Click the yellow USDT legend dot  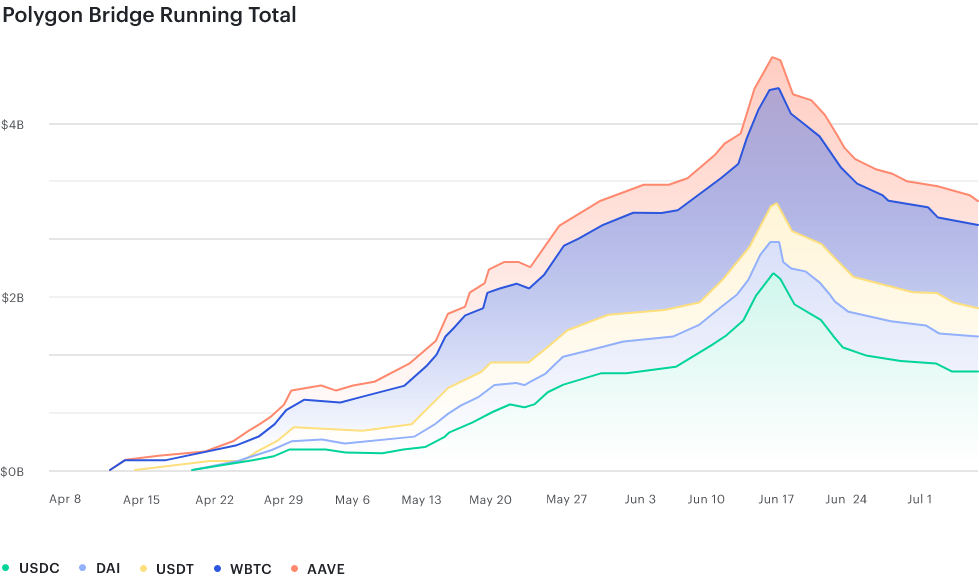pyautogui.click(x=144, y=569)
